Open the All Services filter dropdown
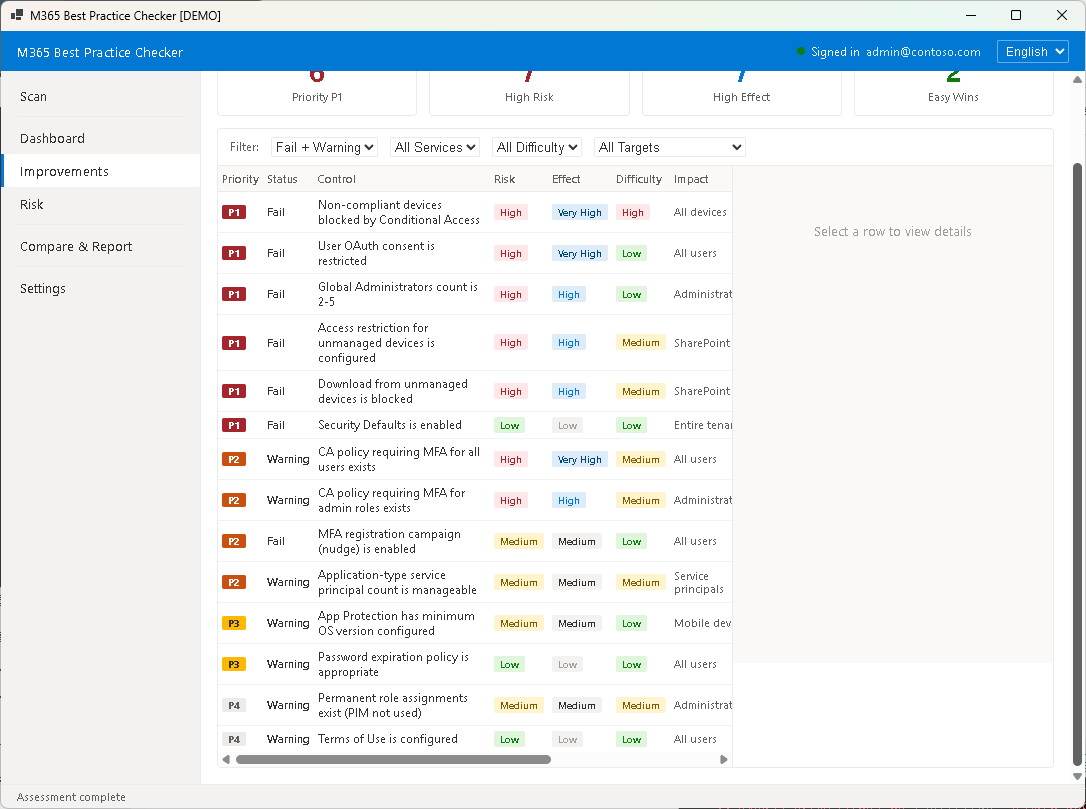1086x809 pixels. click(434, 147)
